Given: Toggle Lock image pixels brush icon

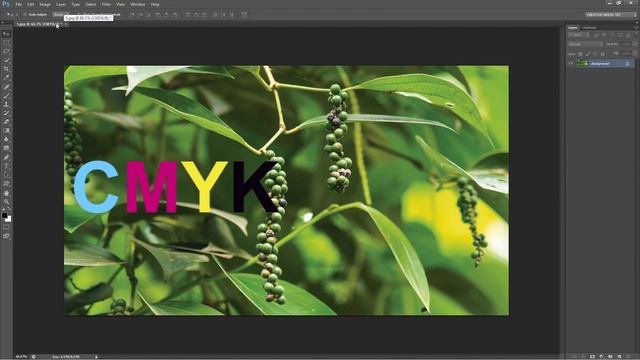Looking at the screenshot, I should 588,54.
